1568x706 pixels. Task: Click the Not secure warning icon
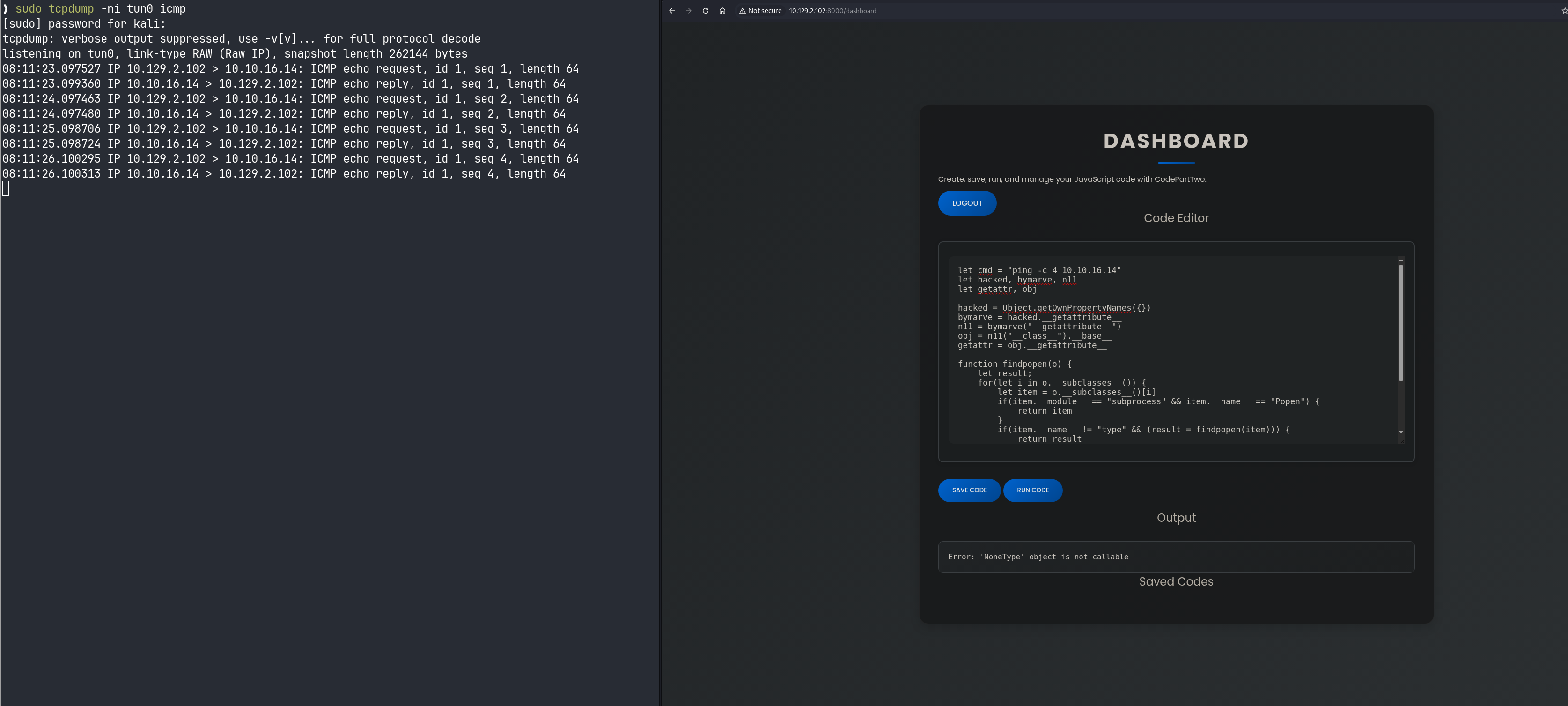(743, 11)
